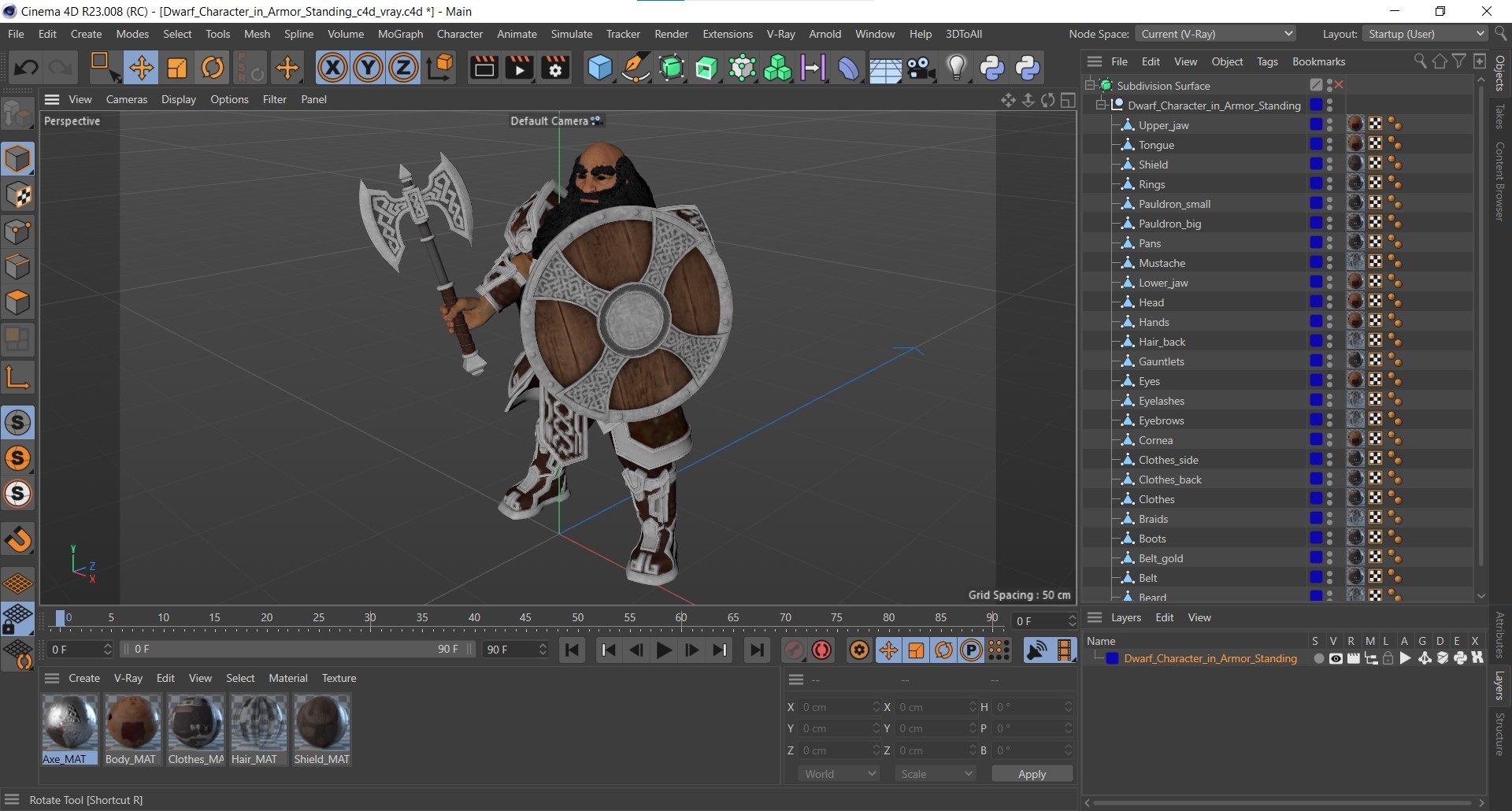Image resolution: width=1512 pixels, height=811 pixels.
Task: Add a Floor environment object
Action: coord(884,68)
